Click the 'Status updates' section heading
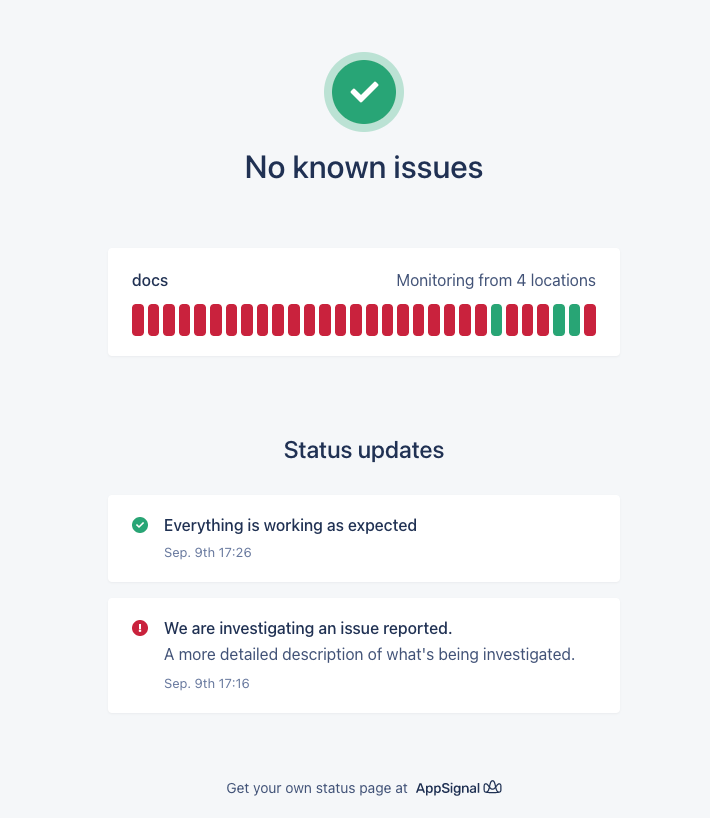Screen dimensions: 710x818 [x=364, y=450]
